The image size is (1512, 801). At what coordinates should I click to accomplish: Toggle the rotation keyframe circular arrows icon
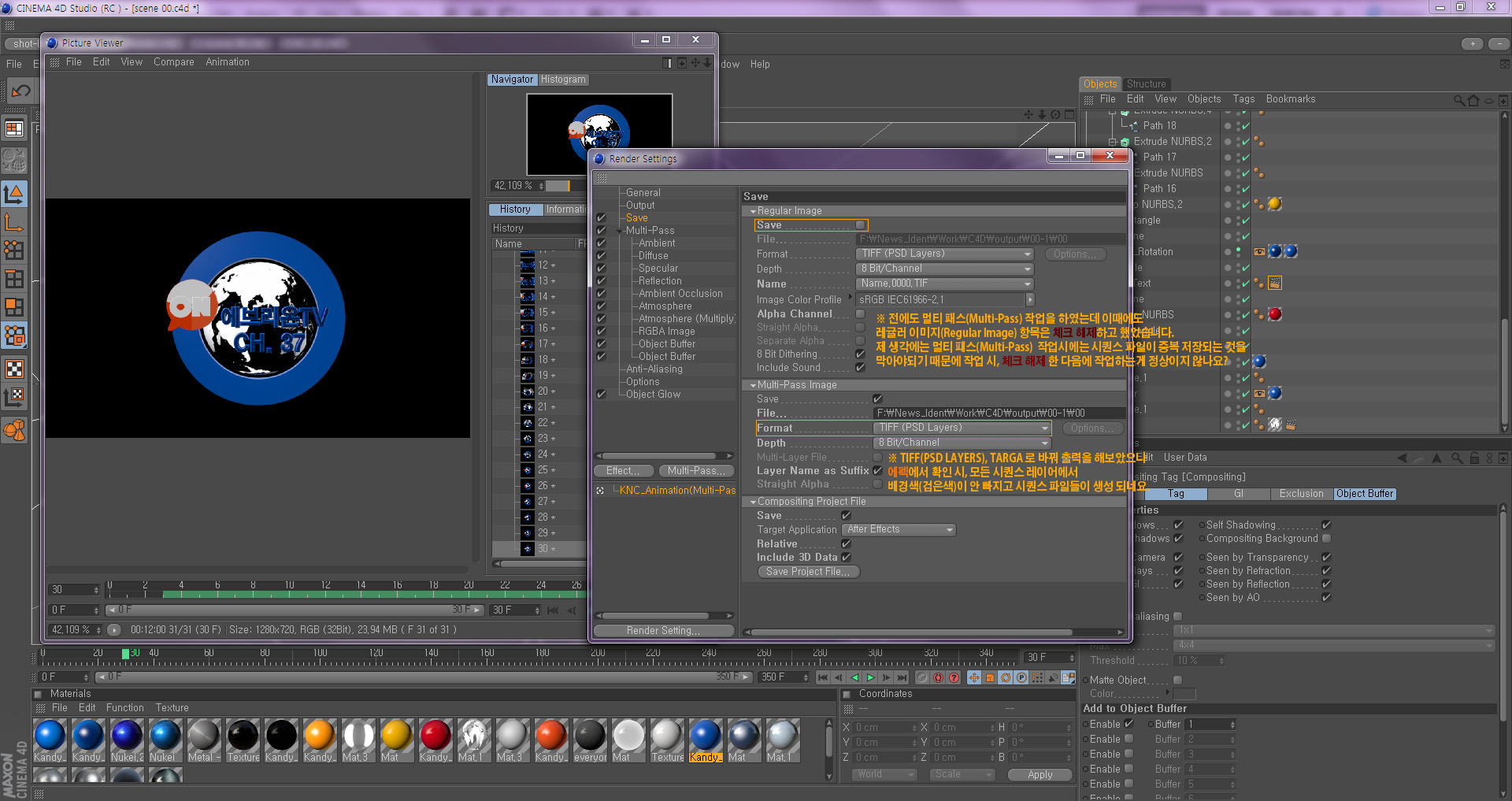(1006, 677)
